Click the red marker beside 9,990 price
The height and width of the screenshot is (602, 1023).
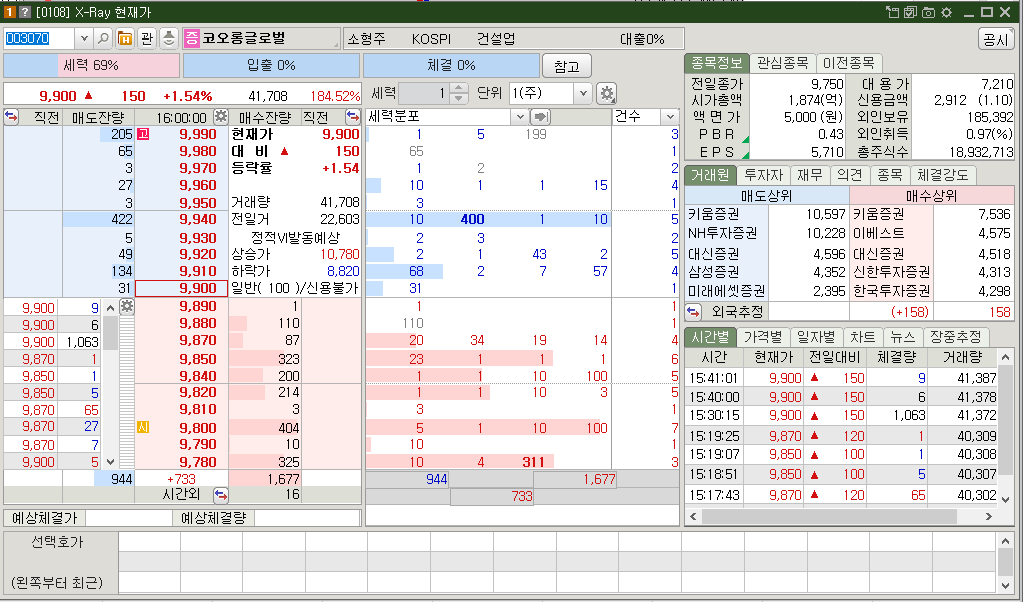(x=142, y=134)
